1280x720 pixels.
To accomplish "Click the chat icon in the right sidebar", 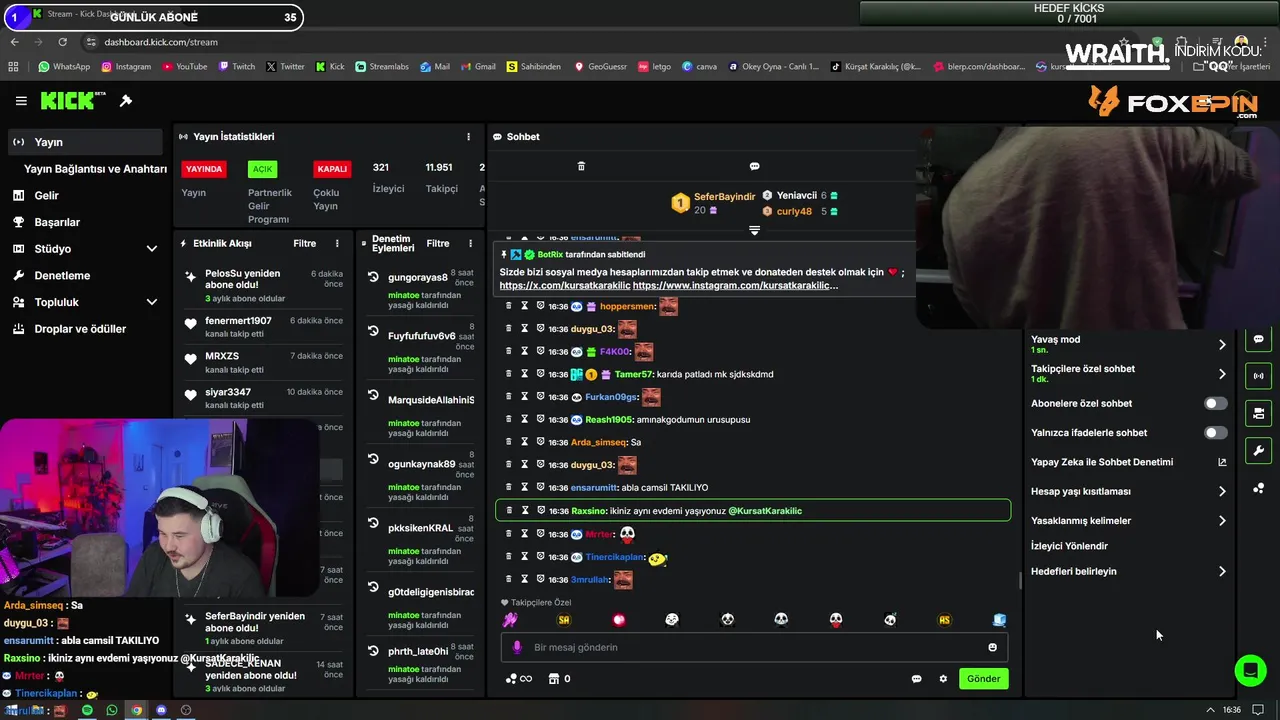I will tap(1258, 339).
